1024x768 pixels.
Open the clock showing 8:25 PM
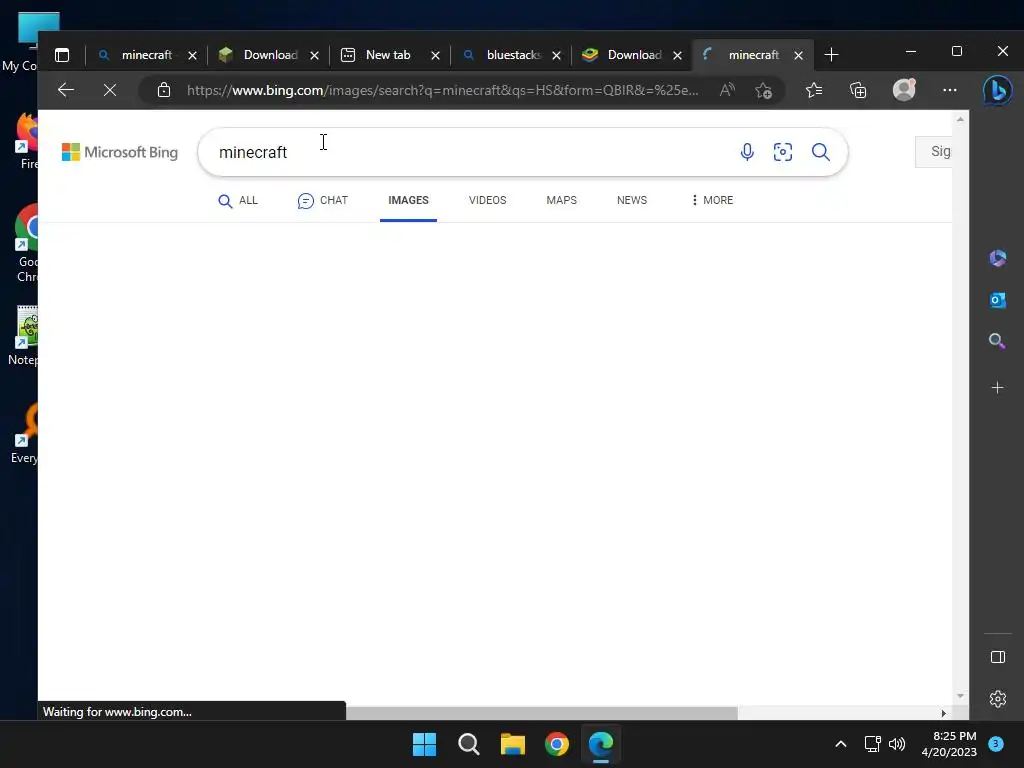pyautogui.click(x=949, y=744)
